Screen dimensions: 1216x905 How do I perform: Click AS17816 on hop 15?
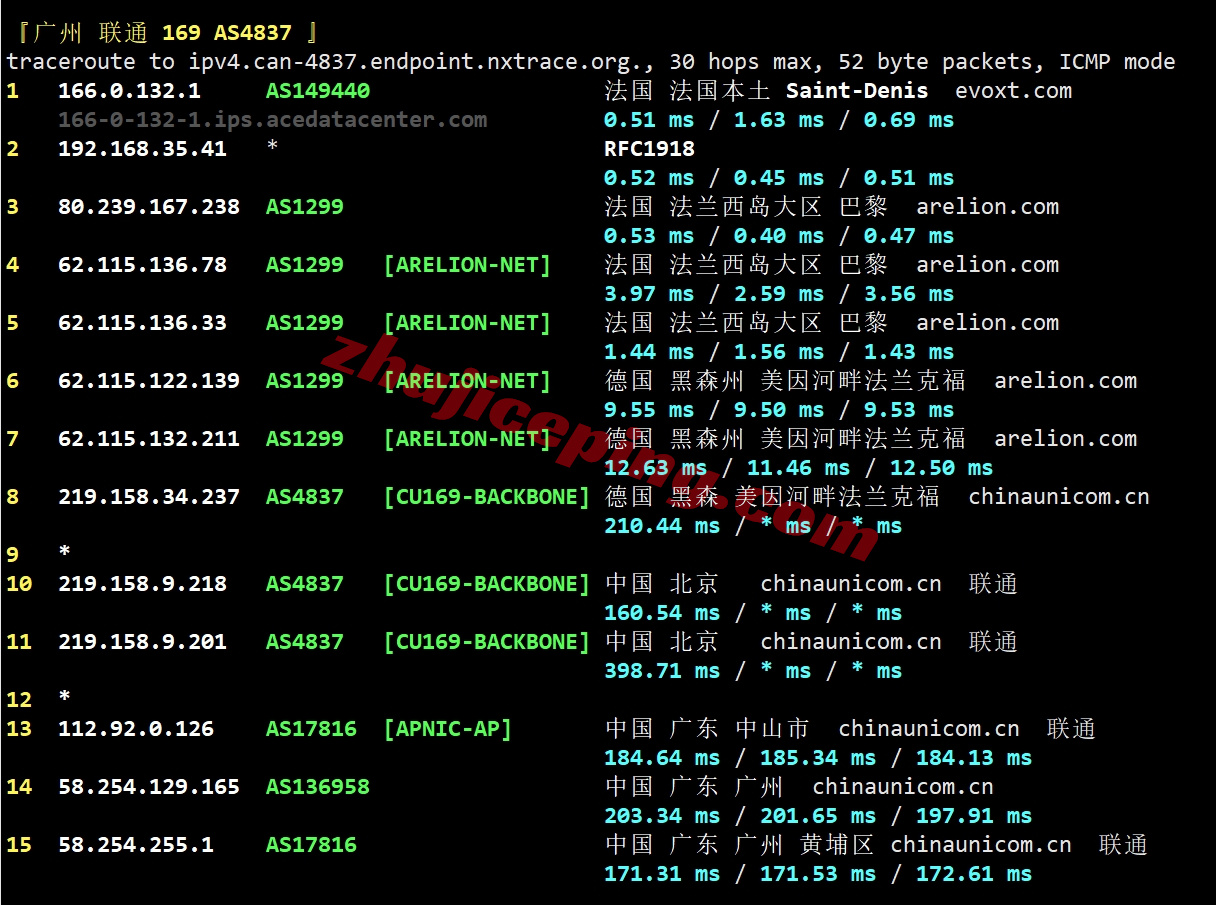coord(311,845)
